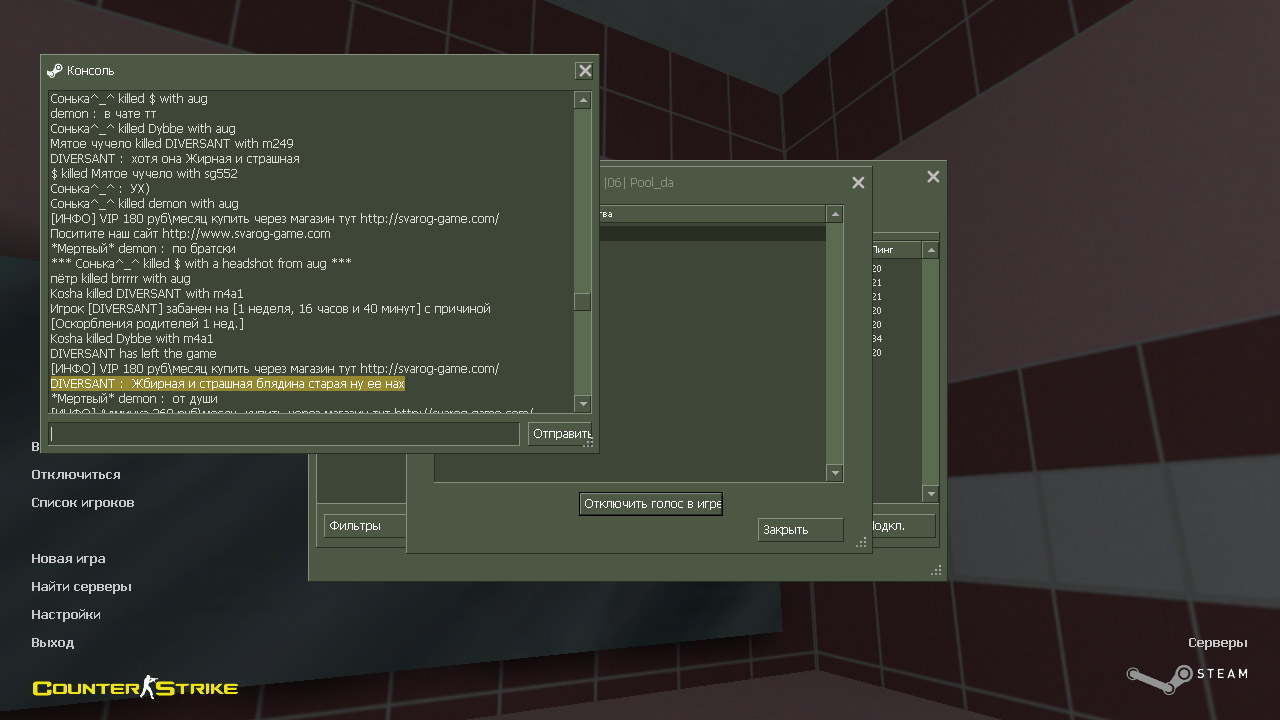The width and height of the screenshot is (1280, 720).
Task: Click the player list column header
Action: [x=713, y=214]
